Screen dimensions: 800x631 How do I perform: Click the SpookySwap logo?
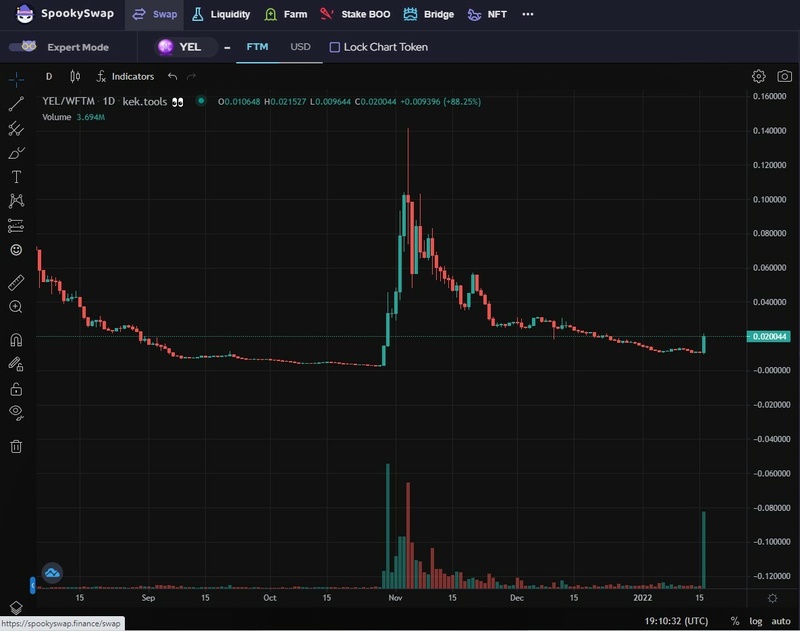click(64, 14)
